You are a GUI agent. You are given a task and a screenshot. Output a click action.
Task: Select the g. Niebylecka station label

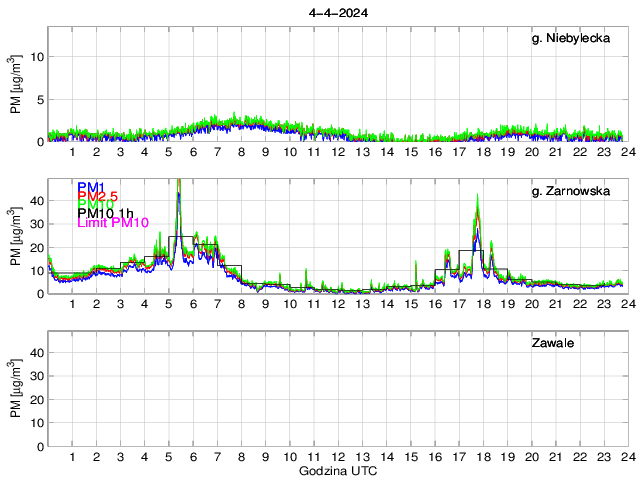click(571, 38)
